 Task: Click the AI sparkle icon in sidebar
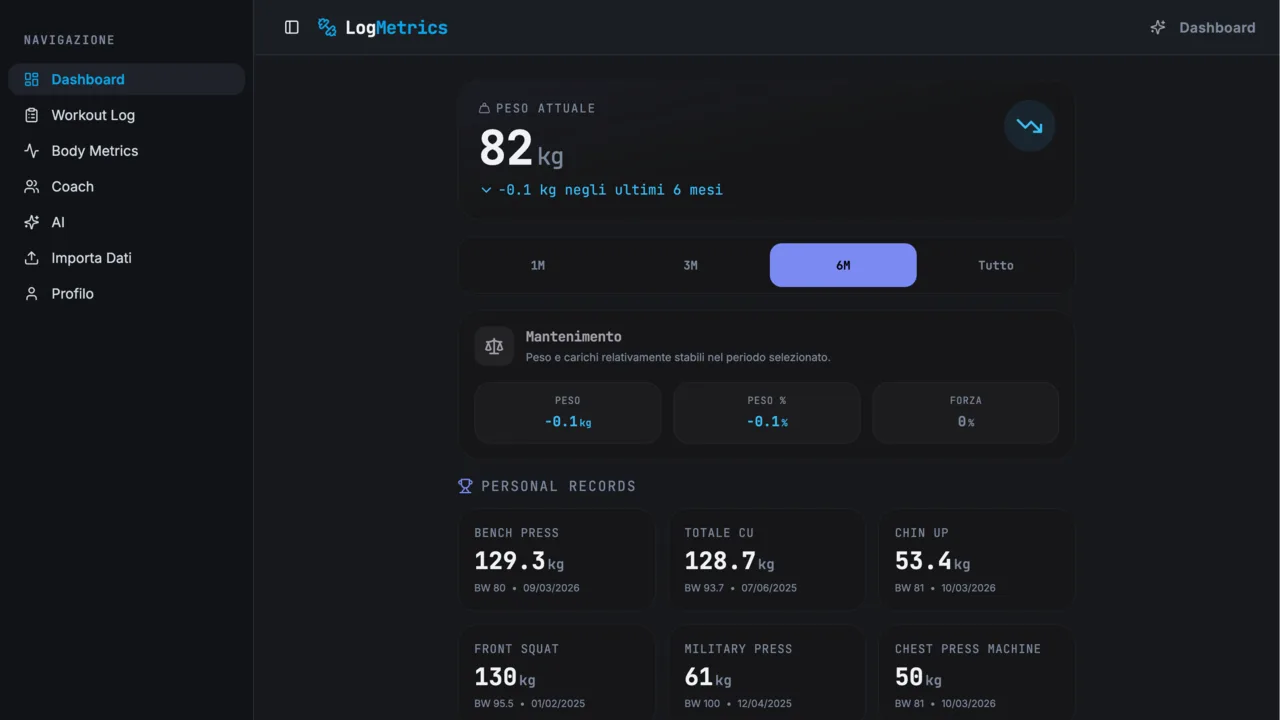pos(32,222)
